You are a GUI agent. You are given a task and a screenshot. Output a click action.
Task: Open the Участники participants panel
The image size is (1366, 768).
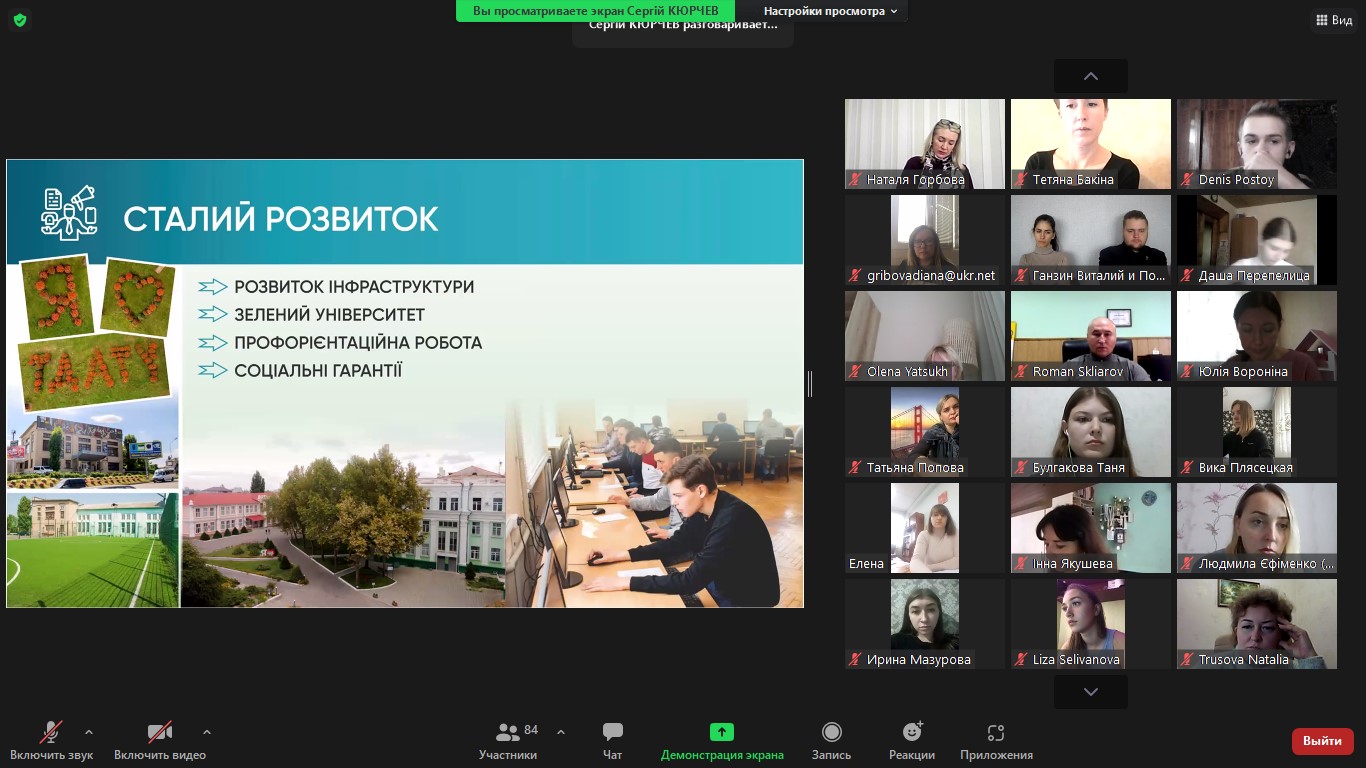[508, 741]
